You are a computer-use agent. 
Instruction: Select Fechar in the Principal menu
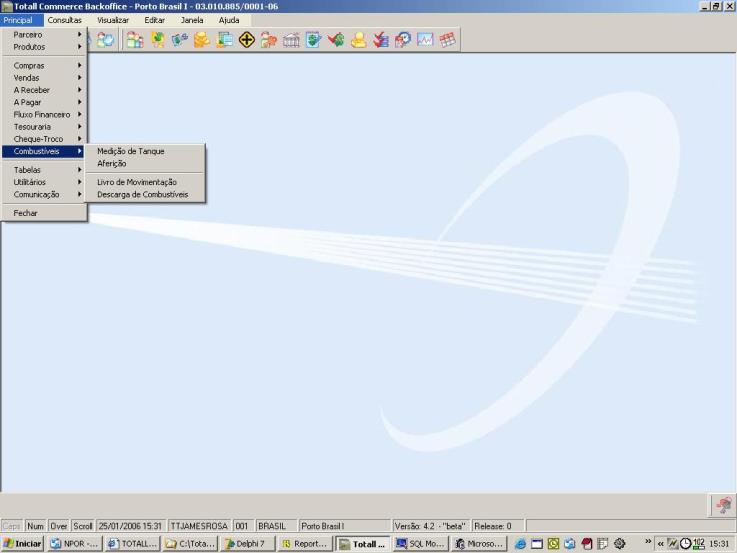tap(44, 213)
